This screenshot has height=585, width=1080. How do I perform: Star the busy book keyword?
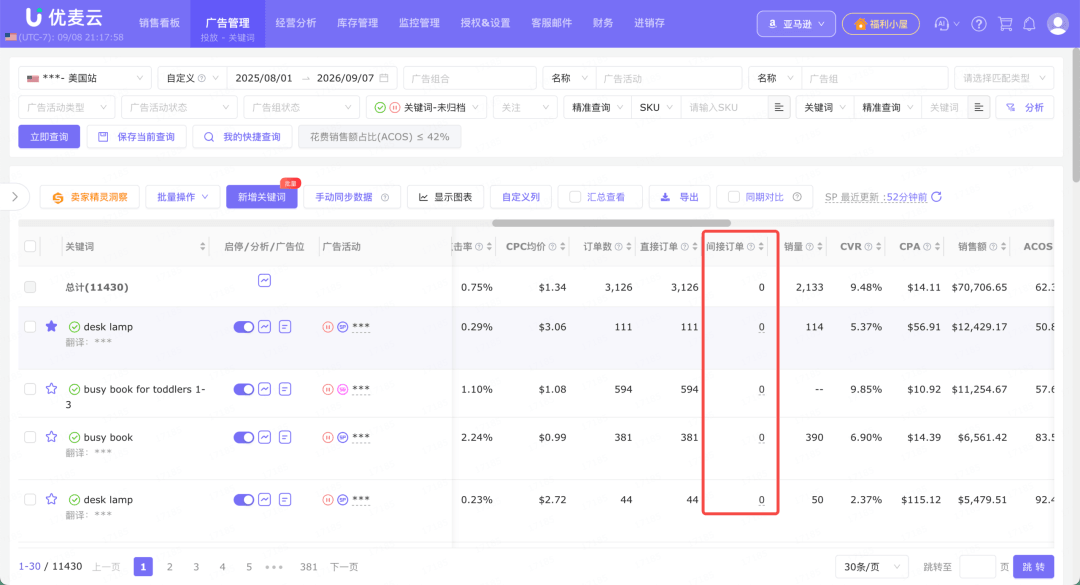point(52,437)
